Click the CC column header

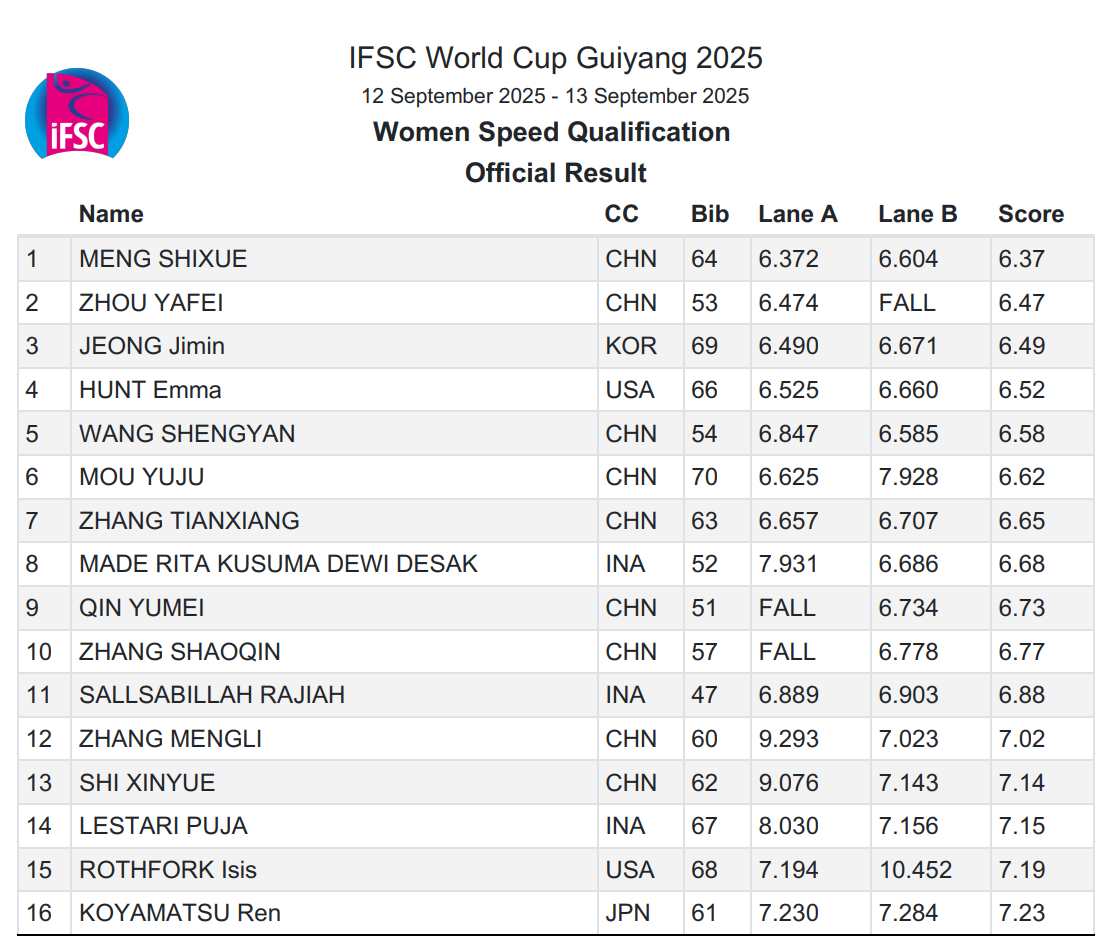coord(621,214)
